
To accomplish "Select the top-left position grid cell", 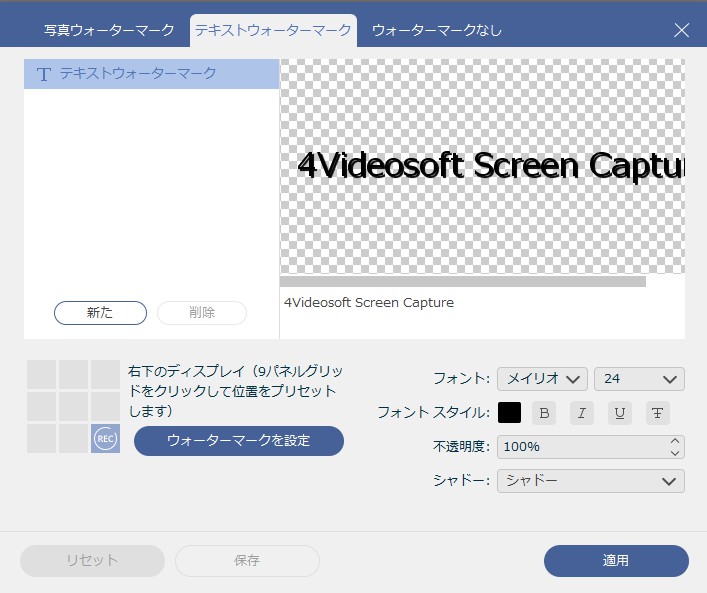I will coord(41,374).
